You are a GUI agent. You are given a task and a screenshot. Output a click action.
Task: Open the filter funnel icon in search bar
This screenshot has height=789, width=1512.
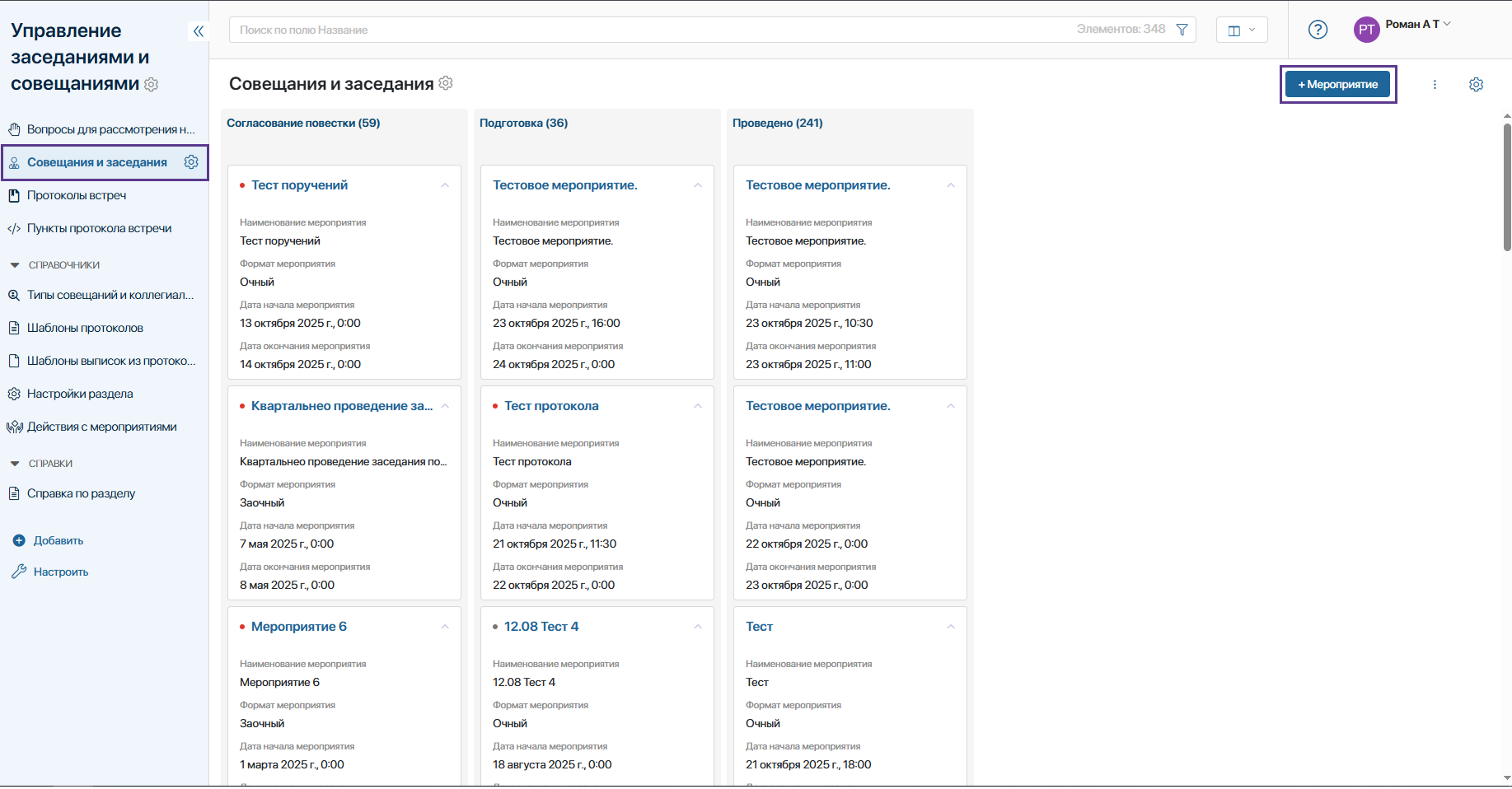[x=1182, y=30]
